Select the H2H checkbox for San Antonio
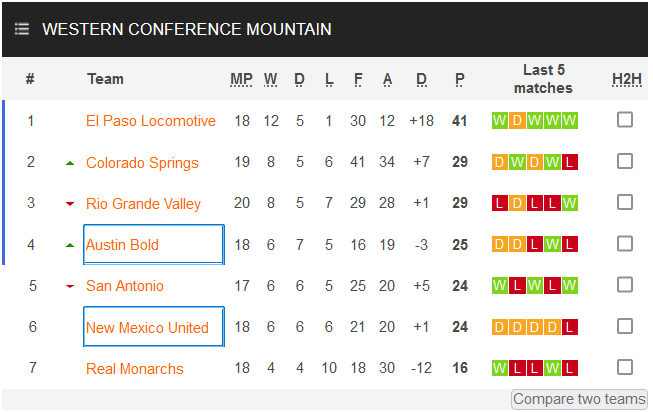This screenshot has width=653, height=412. coord(625,285)
